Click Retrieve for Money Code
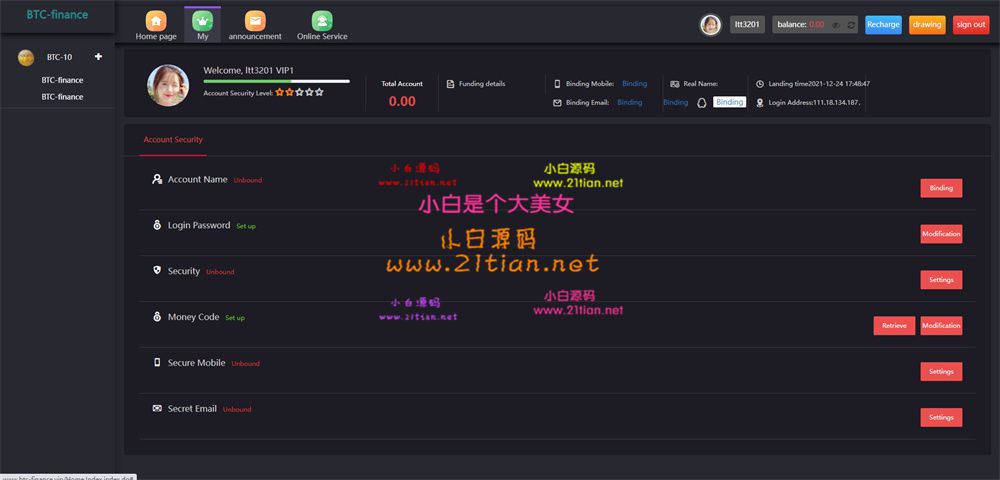 click(893, 326)
